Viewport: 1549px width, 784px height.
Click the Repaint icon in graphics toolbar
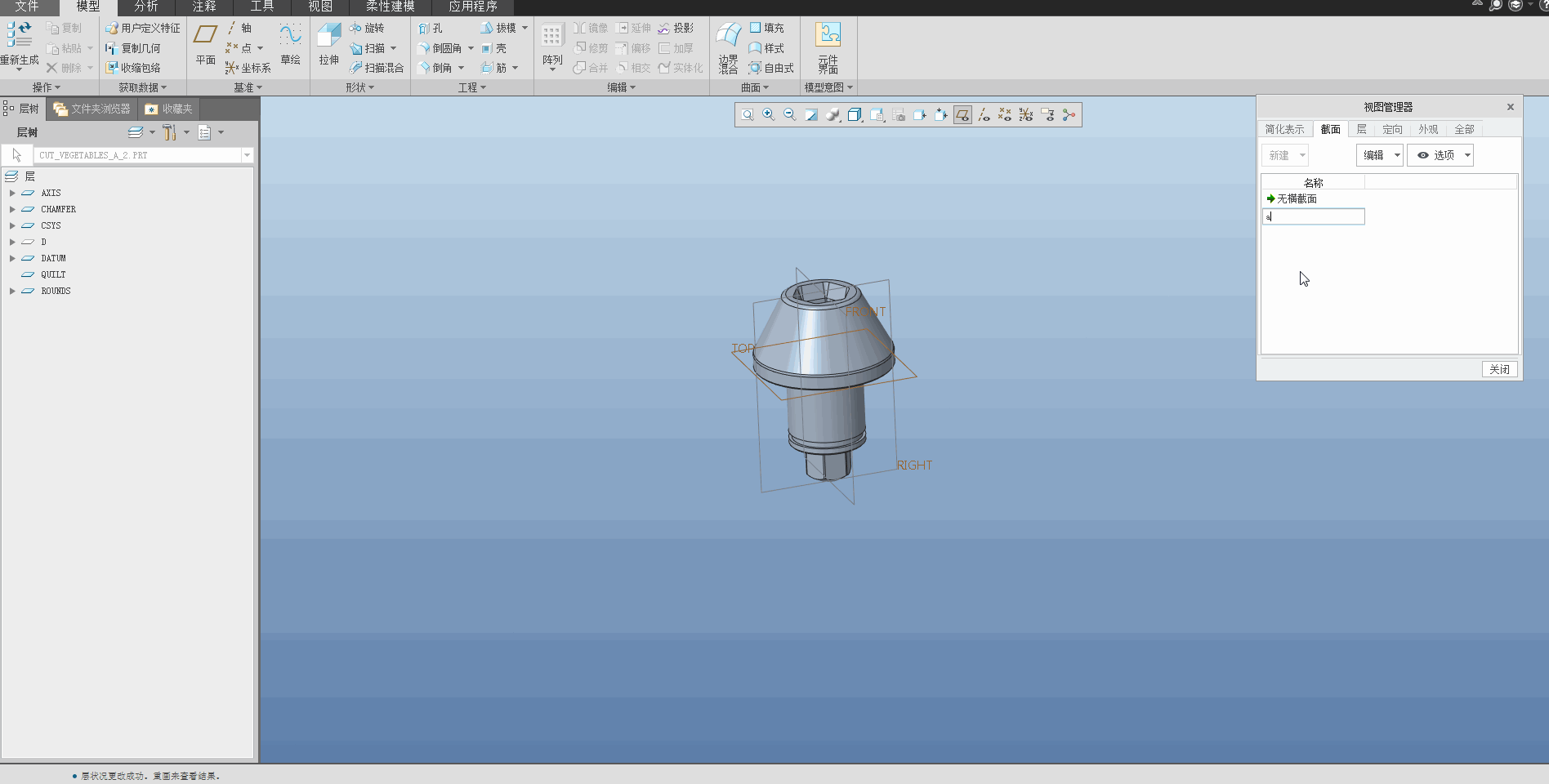click(x=811, y=115)
